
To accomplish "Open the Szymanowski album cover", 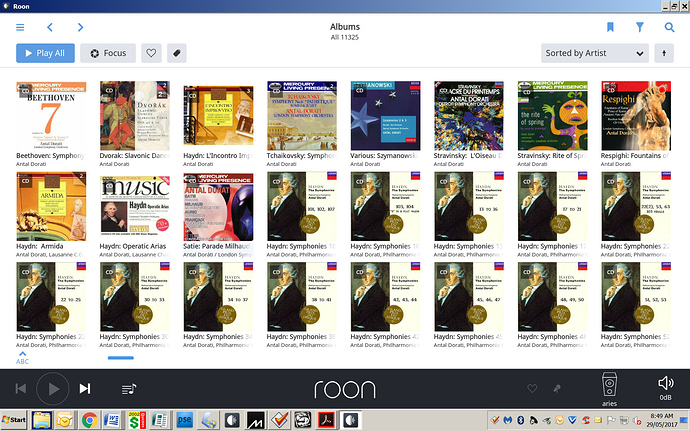I will coord(385,116).
